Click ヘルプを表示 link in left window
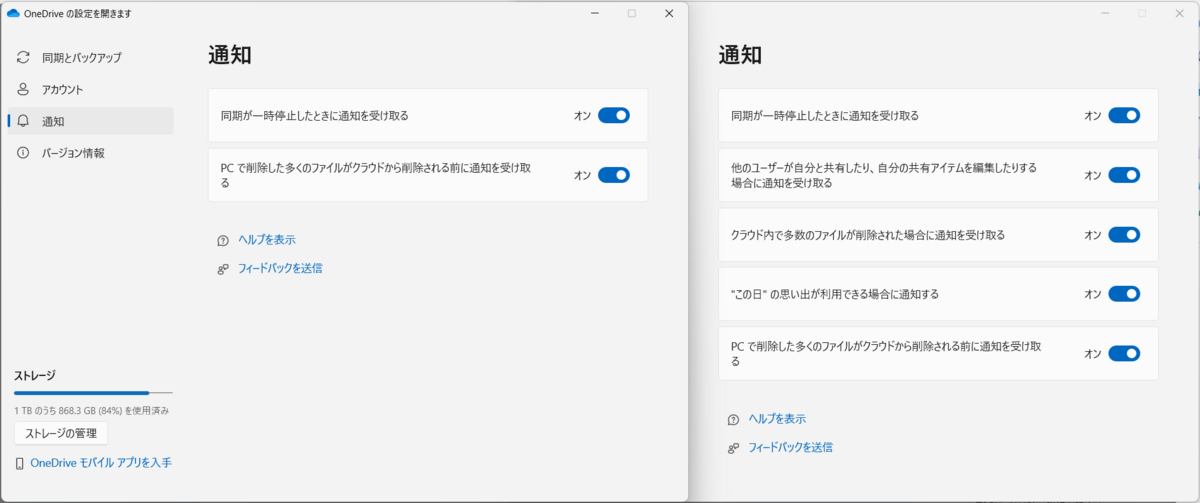This screenshot has width=1200, height=503. (267, 240)
